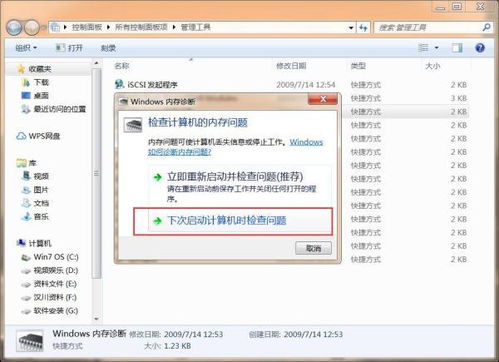The image size is (499, 362).
Task: Click the memory chip icon in dialog
Action: (133, 125)
